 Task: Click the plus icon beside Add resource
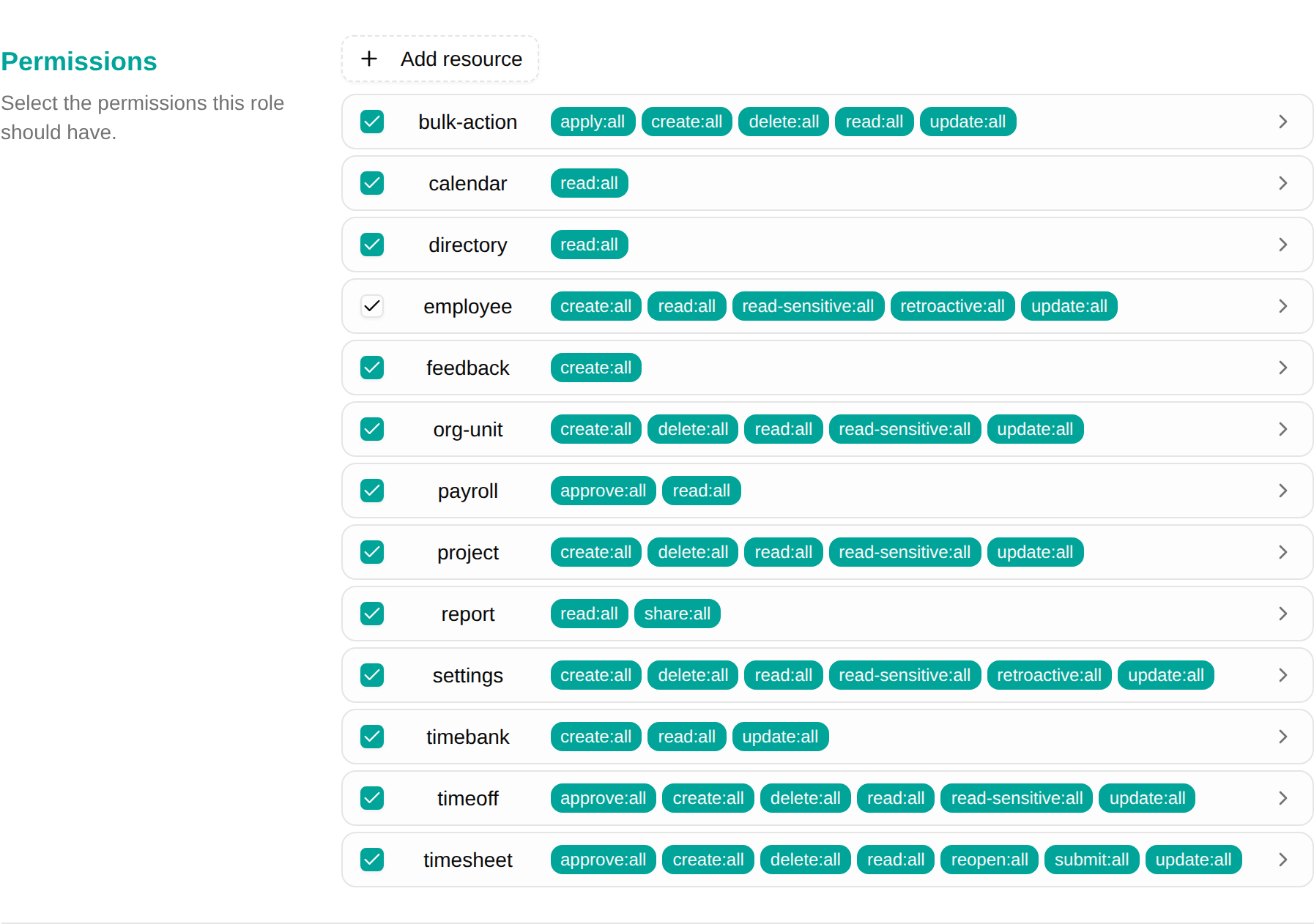369,59
